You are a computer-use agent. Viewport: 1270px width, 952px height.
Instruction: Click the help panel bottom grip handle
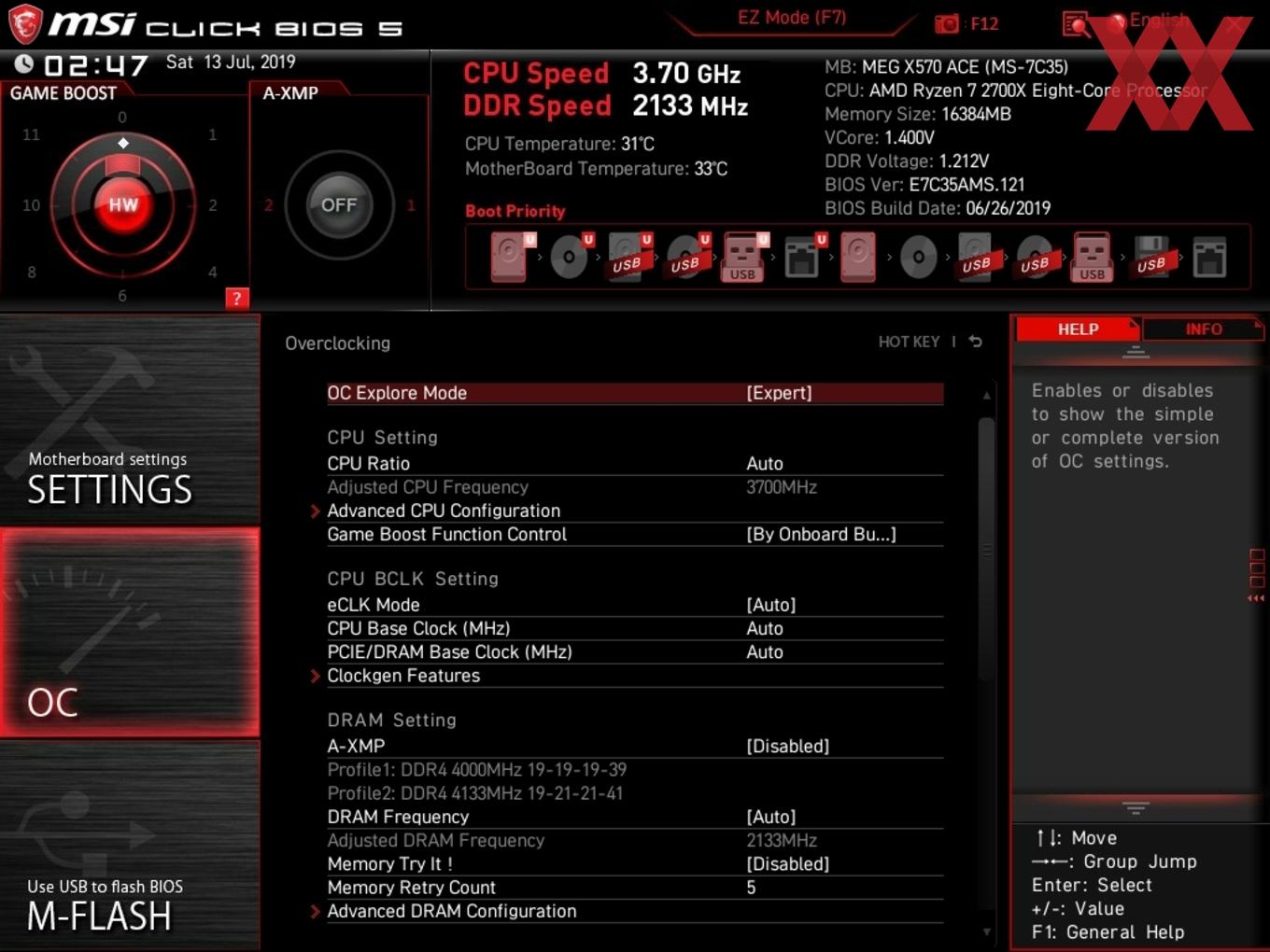tap(1136, 807)
